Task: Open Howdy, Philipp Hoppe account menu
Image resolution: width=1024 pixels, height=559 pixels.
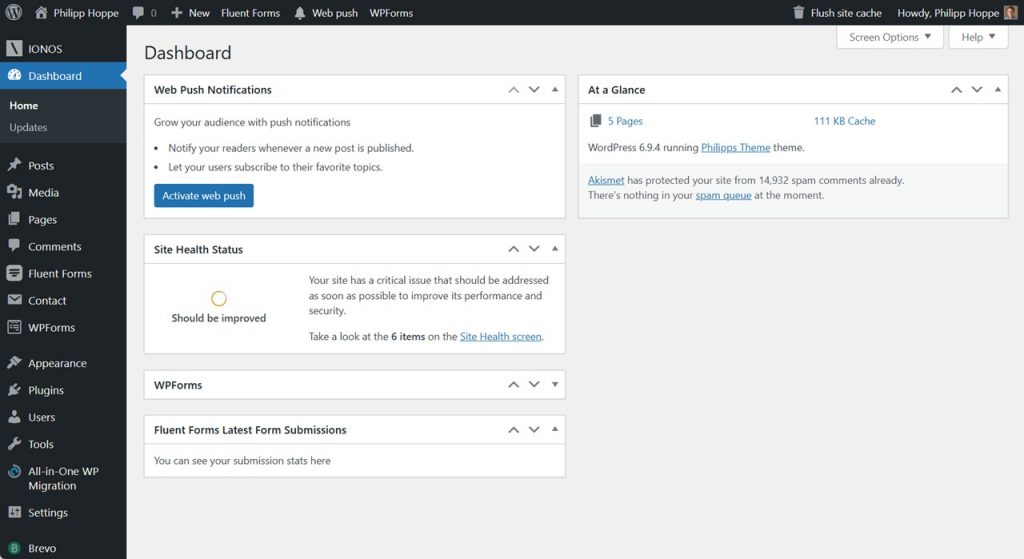Action: [957, 13]
